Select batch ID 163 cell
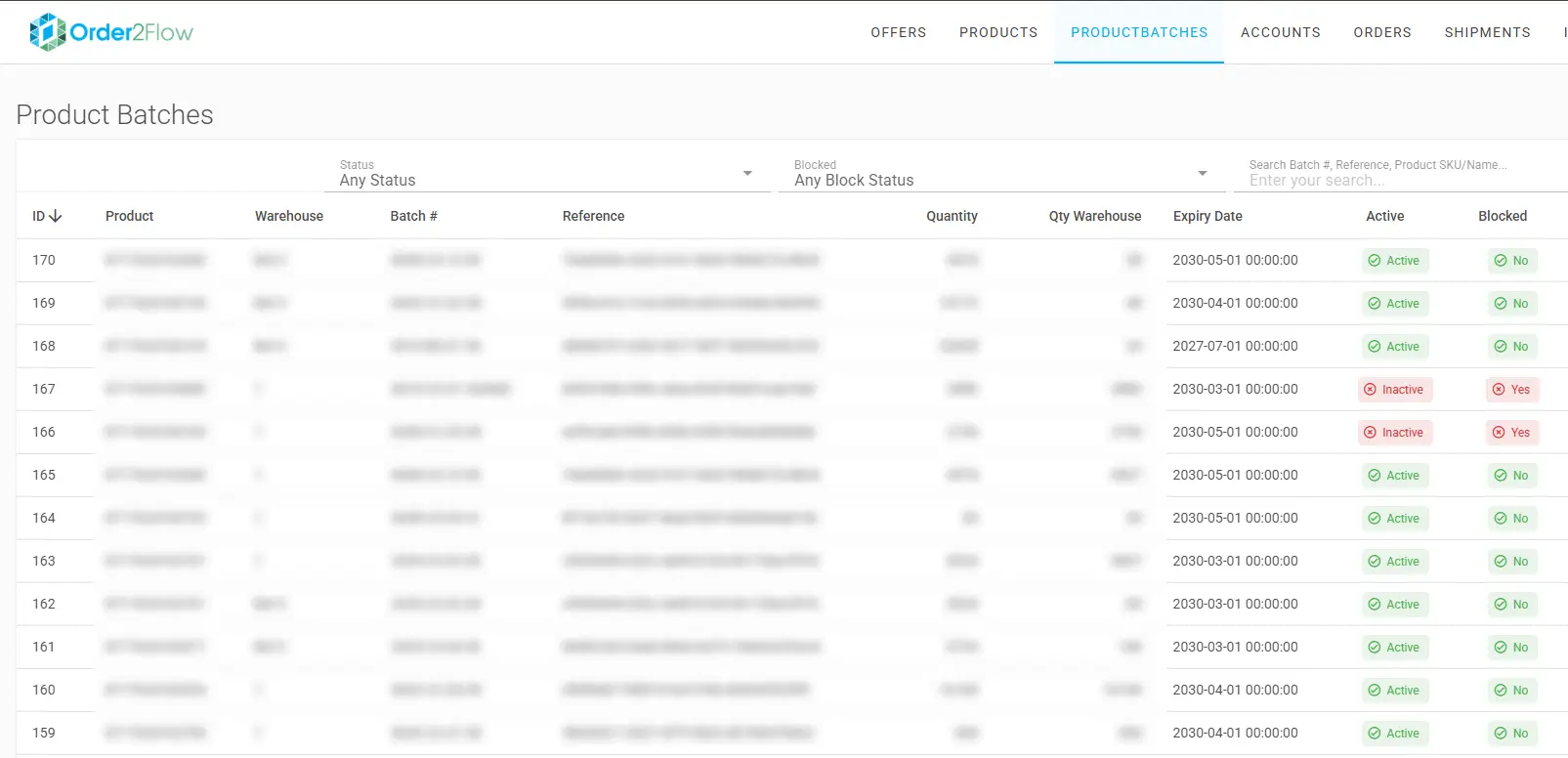This screenshot has height=758, width=1568. pyautogui.click(x=44, y=562)
